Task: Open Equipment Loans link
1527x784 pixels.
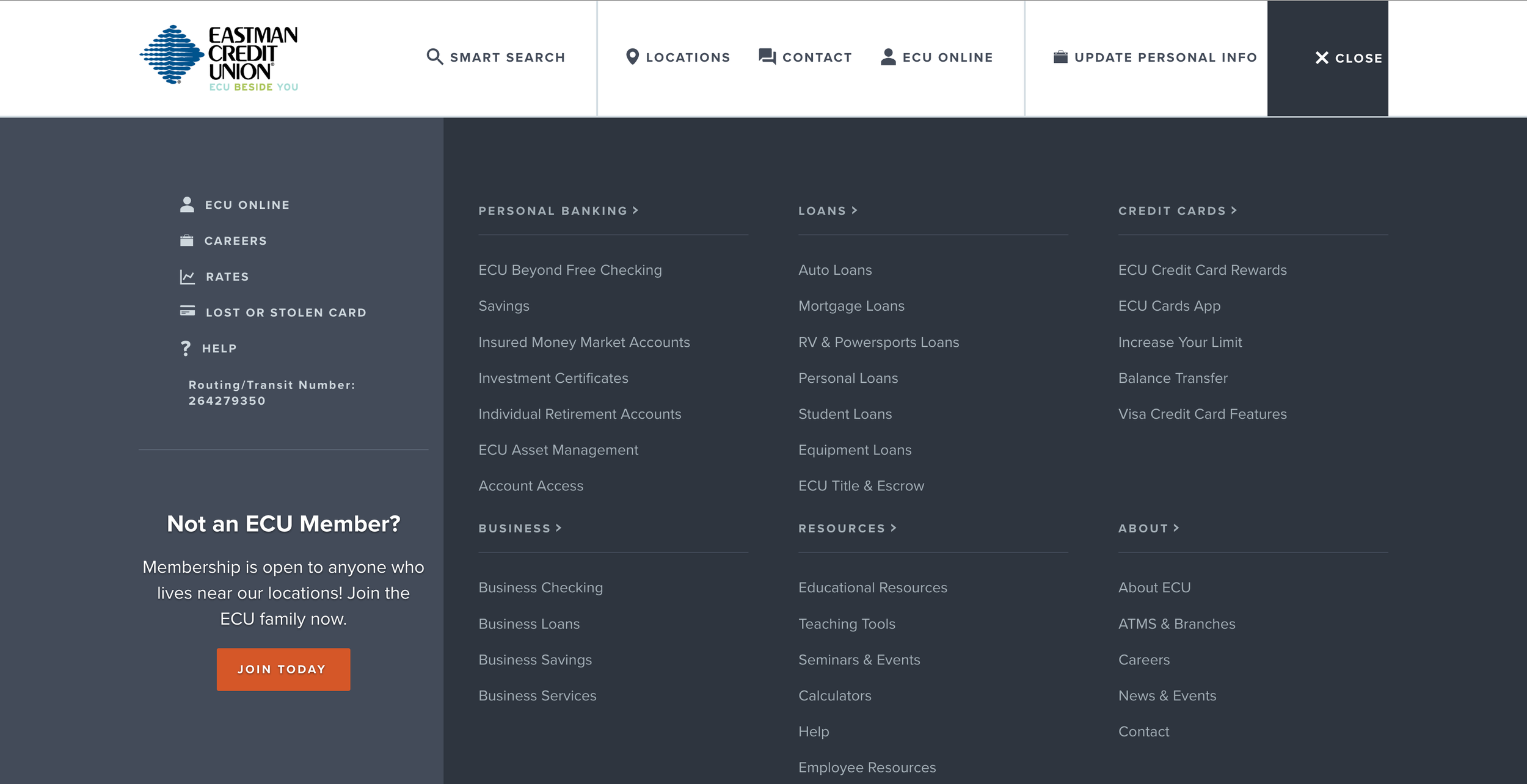Action: (x=855, y=450)
